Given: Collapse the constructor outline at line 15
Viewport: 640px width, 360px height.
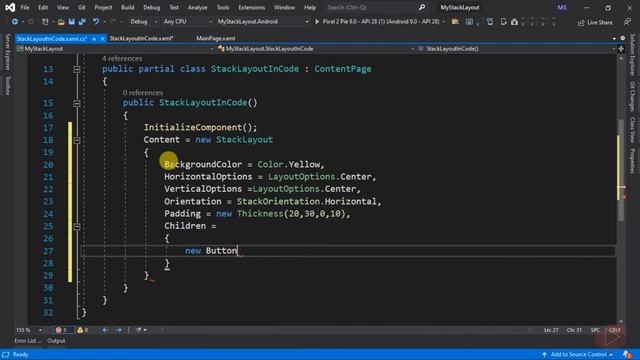Looking at the screenshot, I should tap(77, 103).
